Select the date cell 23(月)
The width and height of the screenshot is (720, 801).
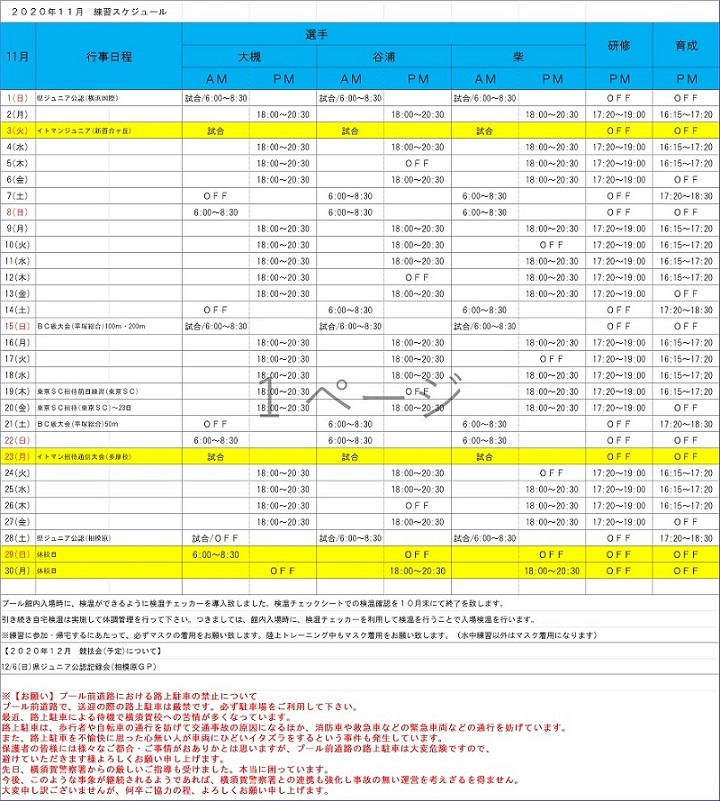click(x=18, y=457)
